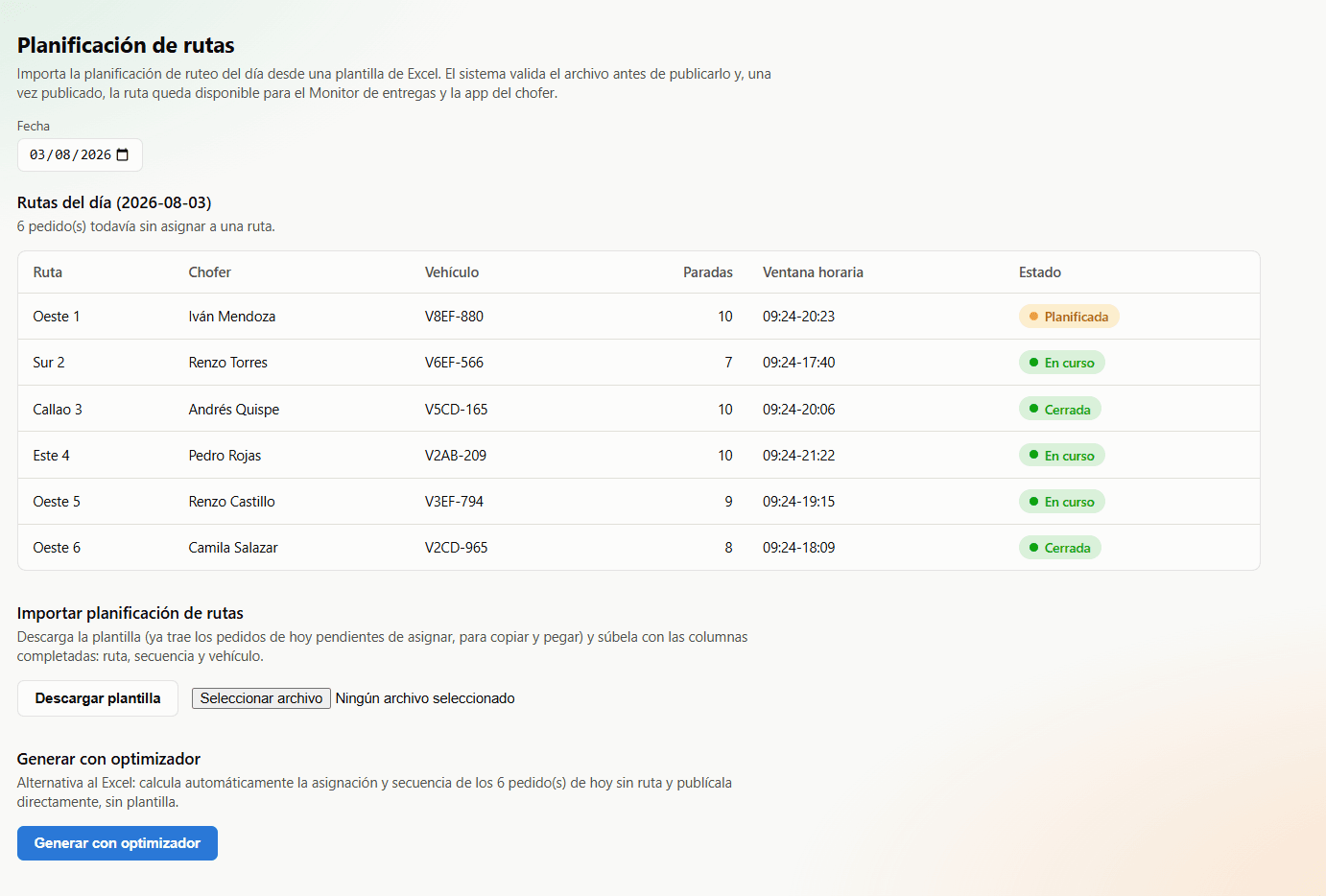Click the Planificada status badge for Oeste 1
Image resolution: width=1326 pixels, height=896 pixels.
pyautogui.click(x=1069, y=317)
